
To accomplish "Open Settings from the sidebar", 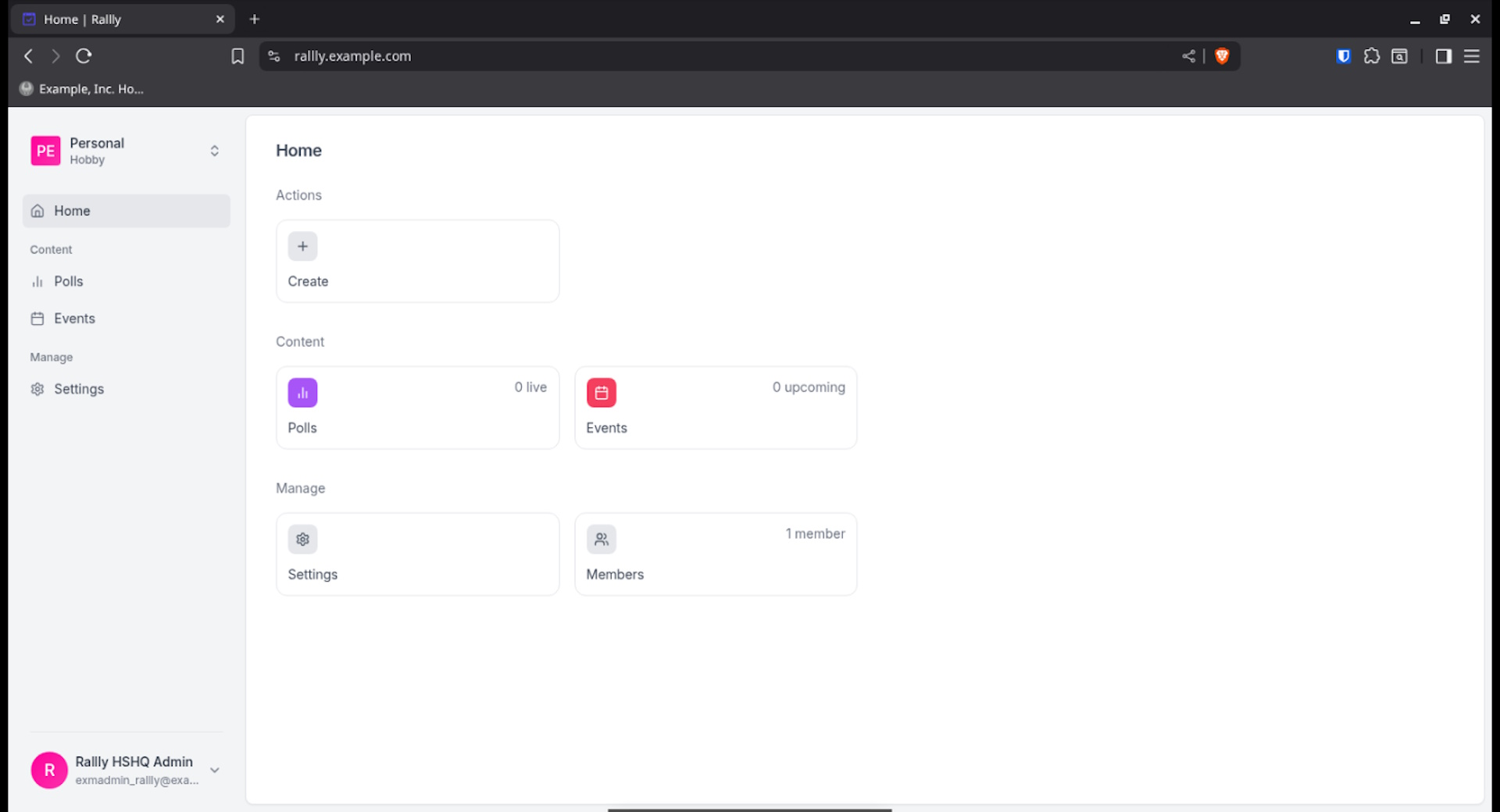I will pos(78,389).
